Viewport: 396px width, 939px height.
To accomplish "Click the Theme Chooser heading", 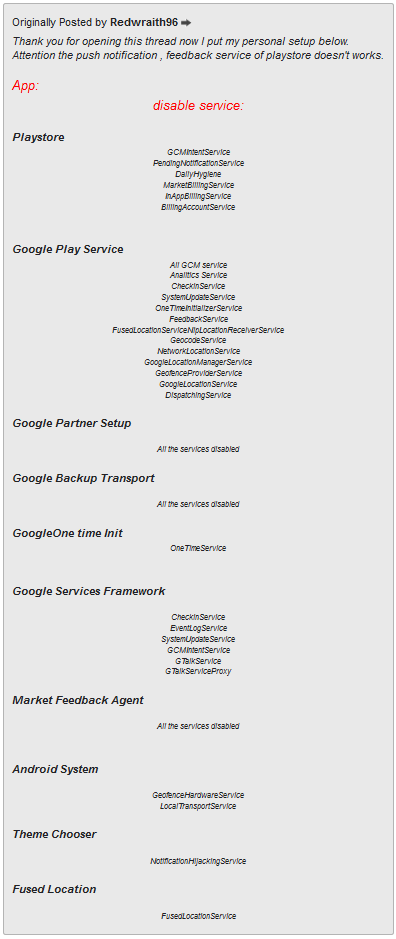I will coord(55,834).
